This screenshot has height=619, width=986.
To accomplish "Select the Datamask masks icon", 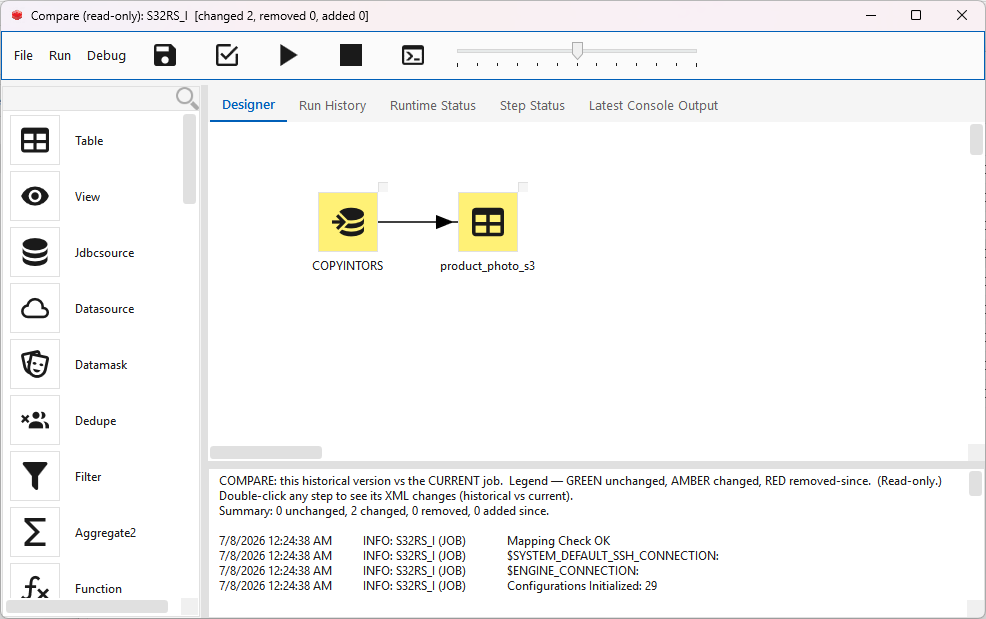I will point(35,364).
